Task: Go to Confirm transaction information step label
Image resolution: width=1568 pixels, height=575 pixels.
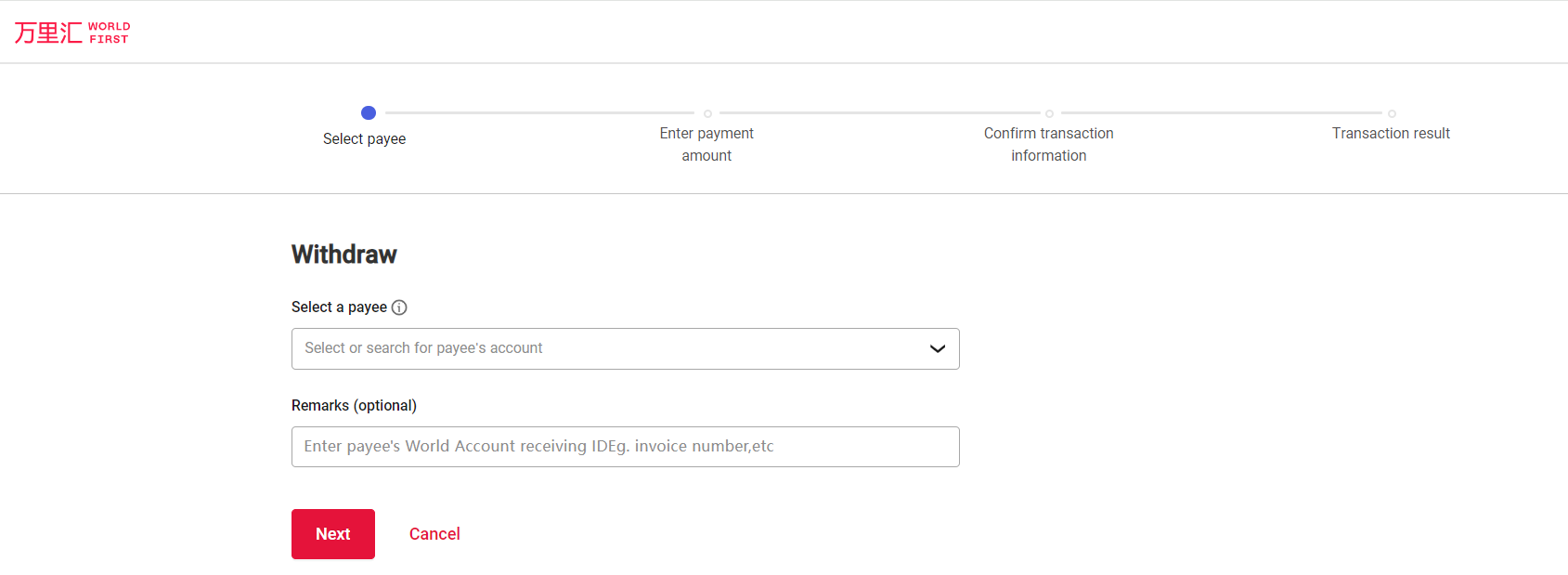Action: tap(1048, 145)
